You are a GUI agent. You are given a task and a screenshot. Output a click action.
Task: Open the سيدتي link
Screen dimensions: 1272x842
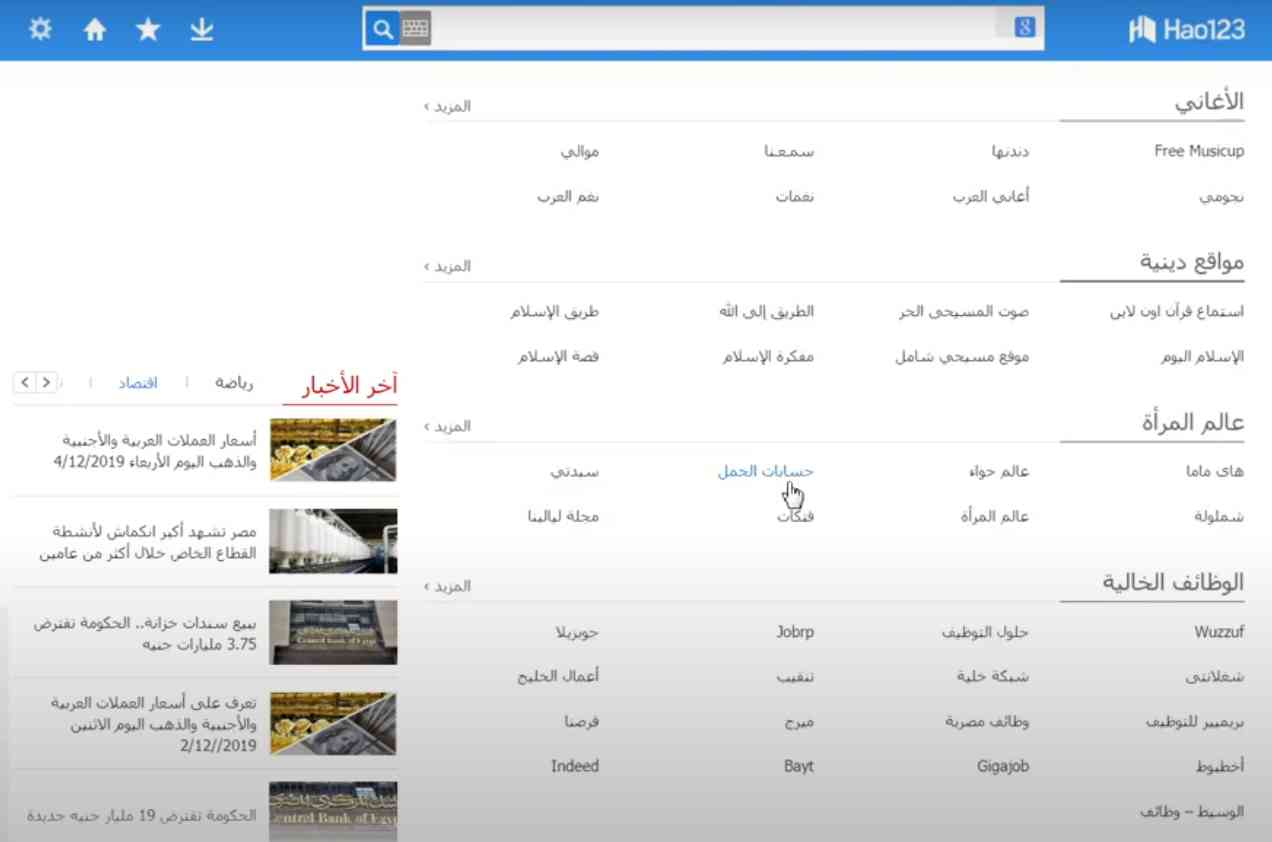[575, 471]
